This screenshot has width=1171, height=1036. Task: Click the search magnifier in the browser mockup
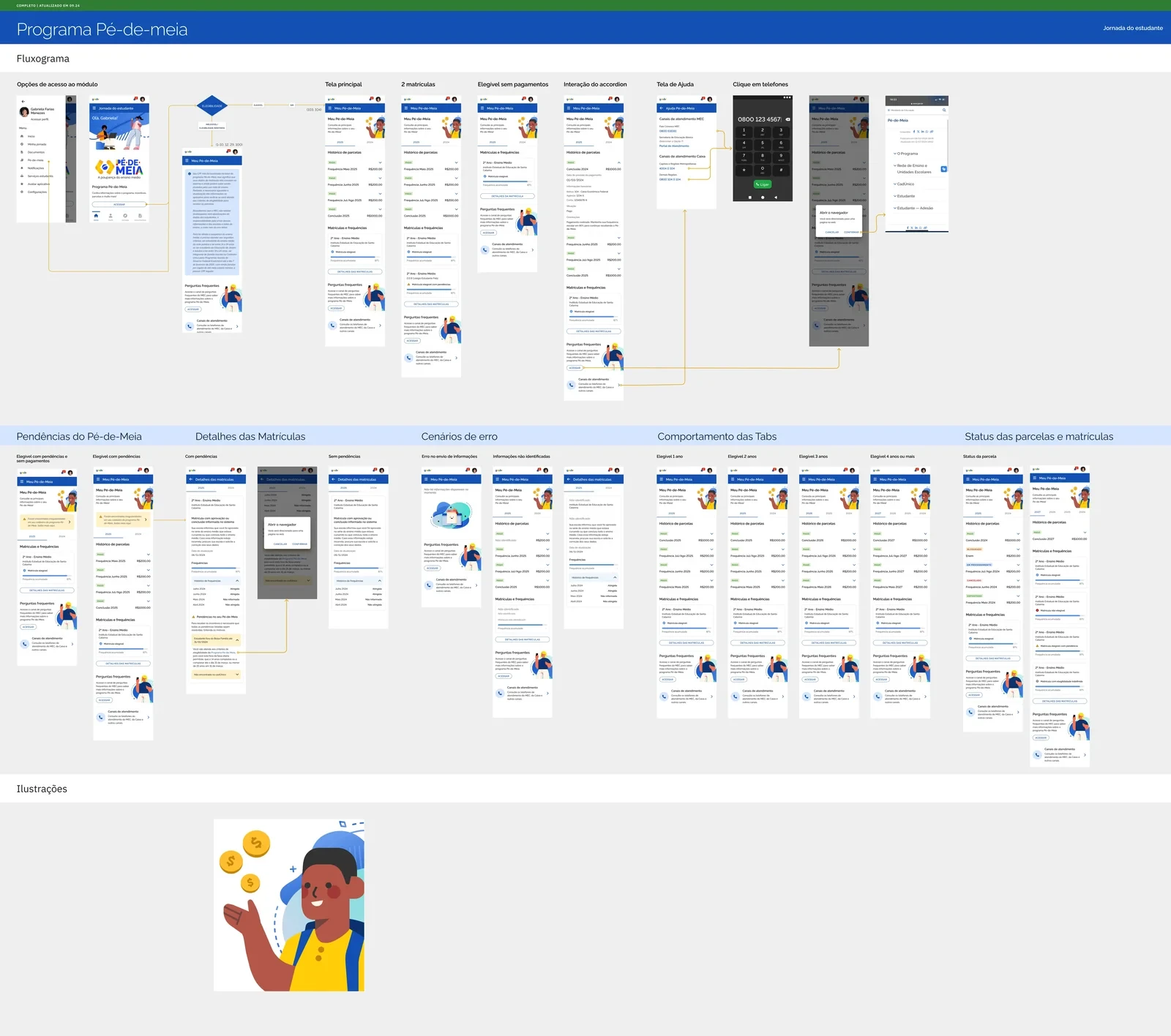point(944,110)
